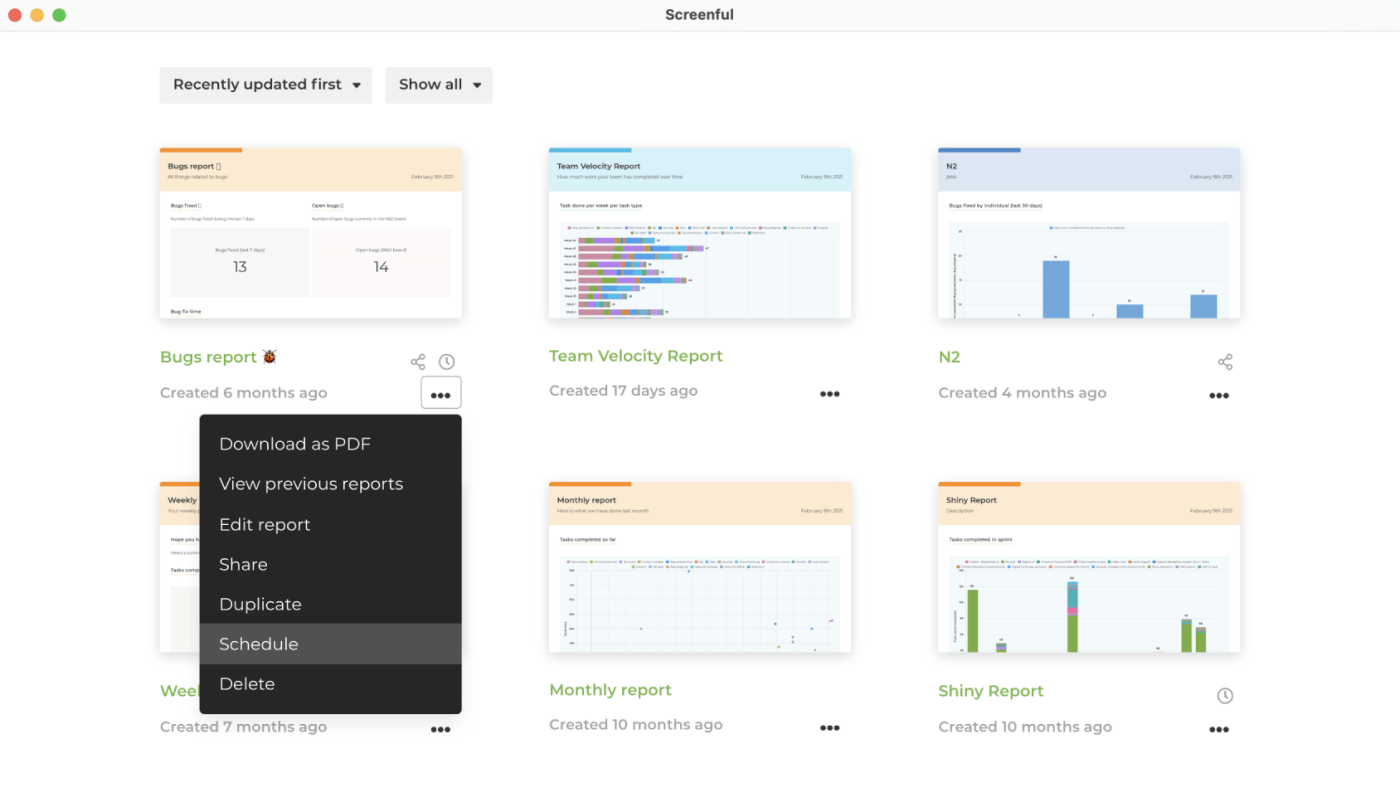Click share icon on Bugs report
Screen dimensions: 1400x806
click(x=418, y=362)
